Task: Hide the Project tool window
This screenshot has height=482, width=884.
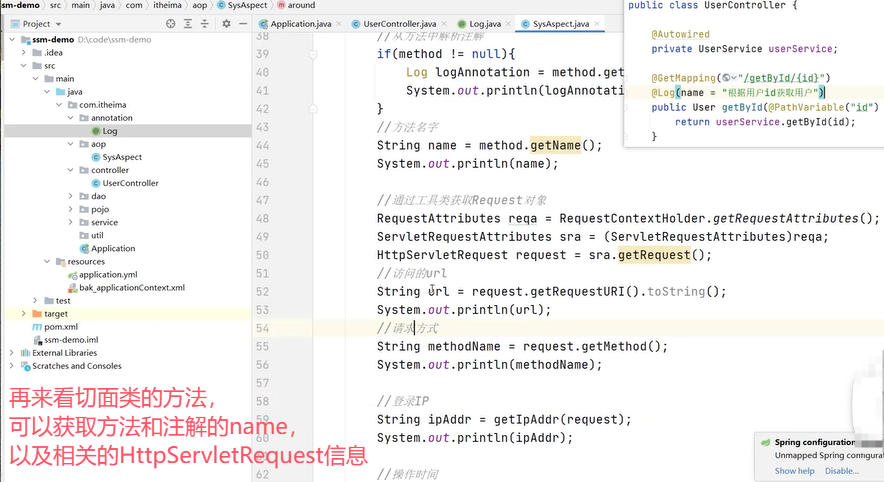Action: [x=243, y=24]
